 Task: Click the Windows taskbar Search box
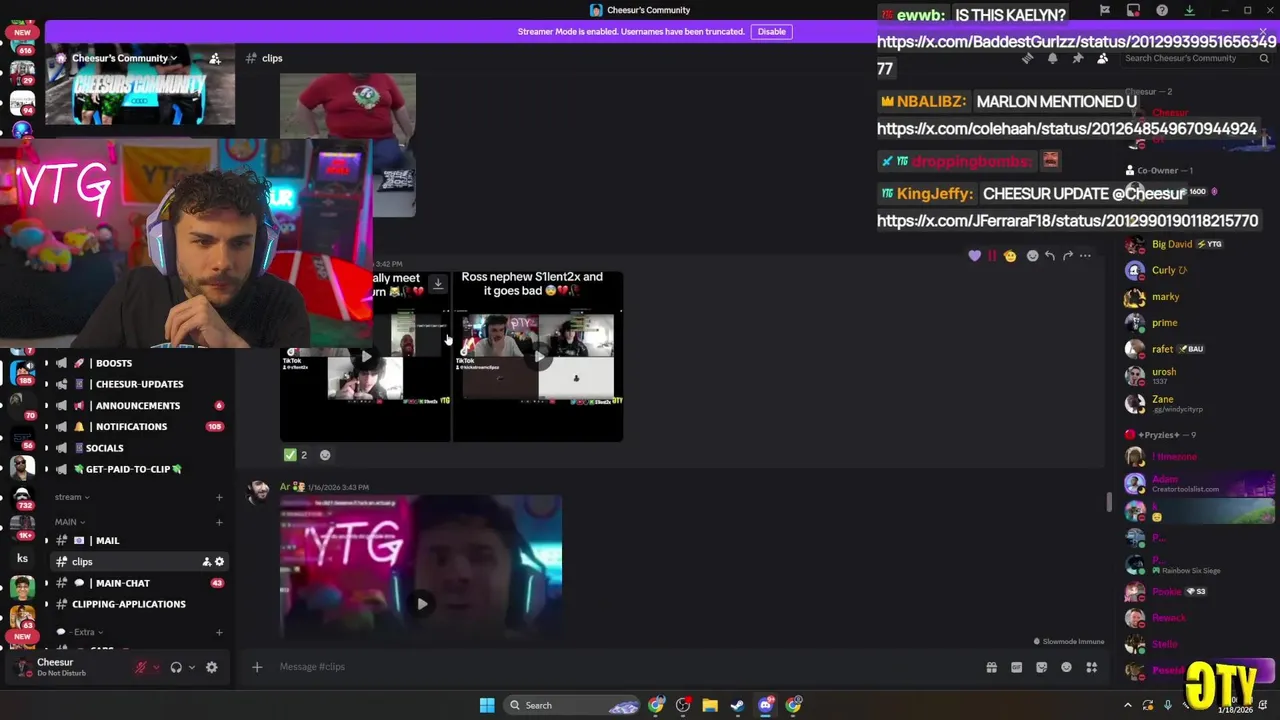[573, 705]
